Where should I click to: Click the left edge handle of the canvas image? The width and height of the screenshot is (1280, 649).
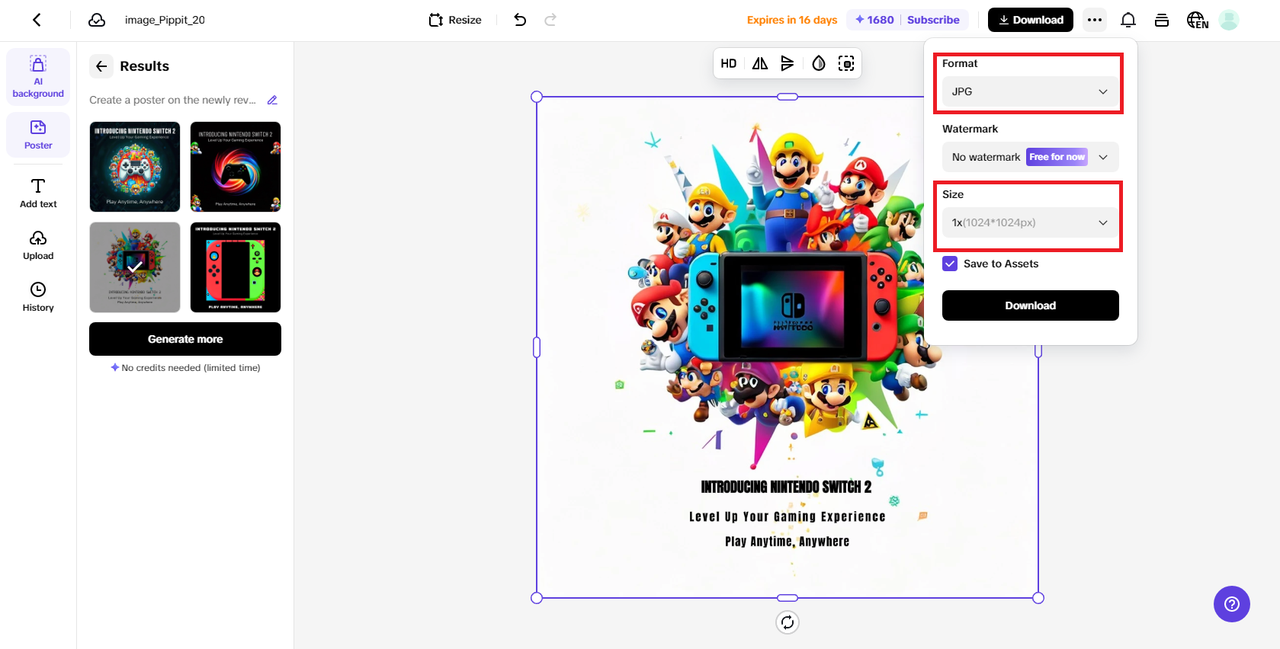[x=536, y=347]
